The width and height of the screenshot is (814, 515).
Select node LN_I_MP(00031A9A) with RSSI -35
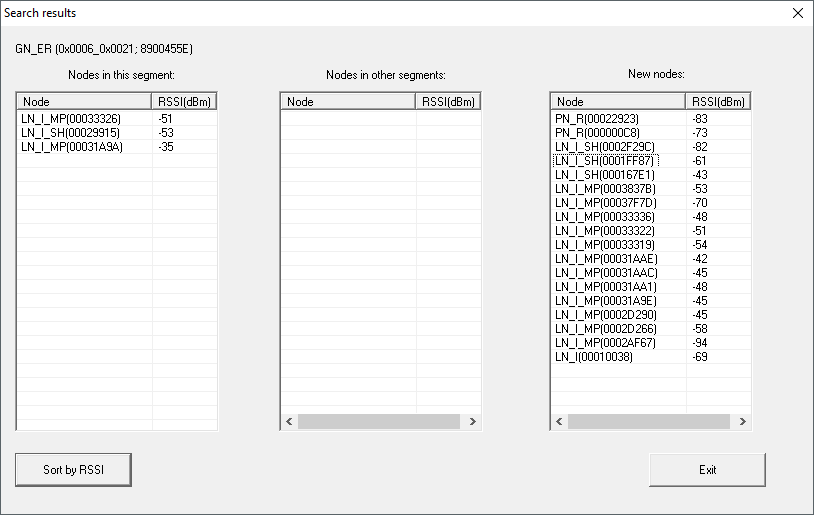click(x=71, y=146)
